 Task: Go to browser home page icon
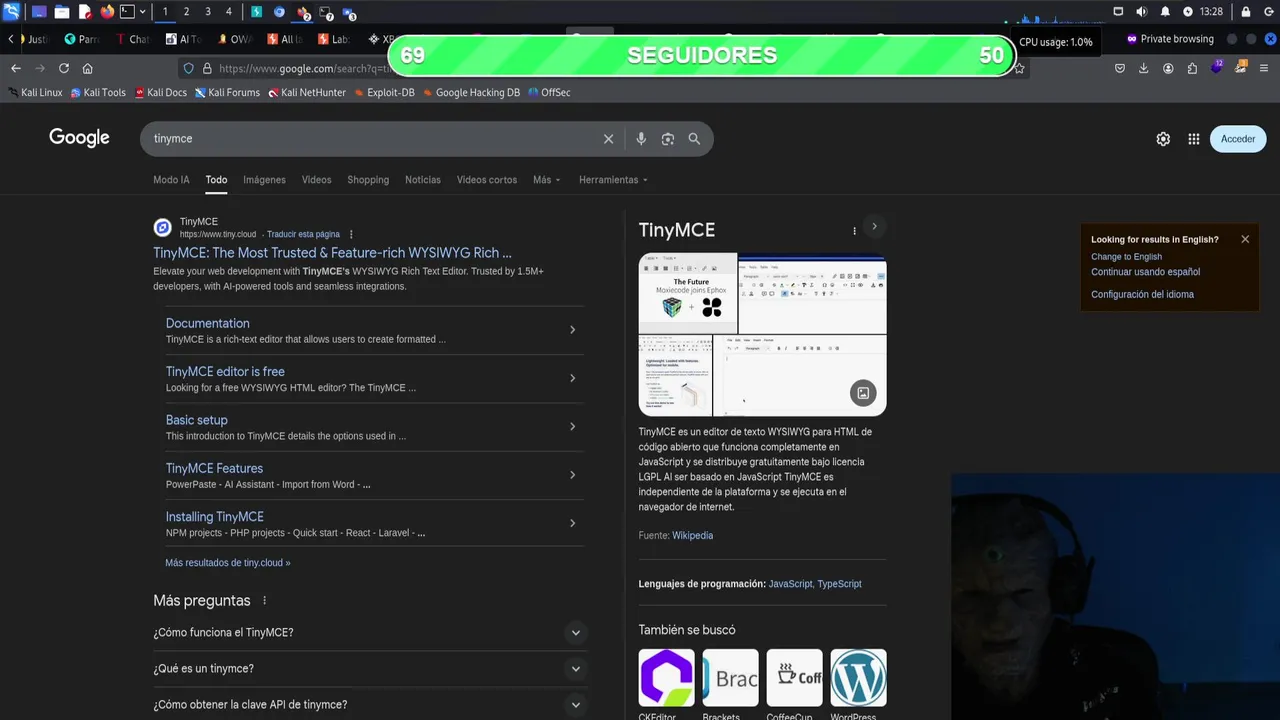tap(88, 68)
